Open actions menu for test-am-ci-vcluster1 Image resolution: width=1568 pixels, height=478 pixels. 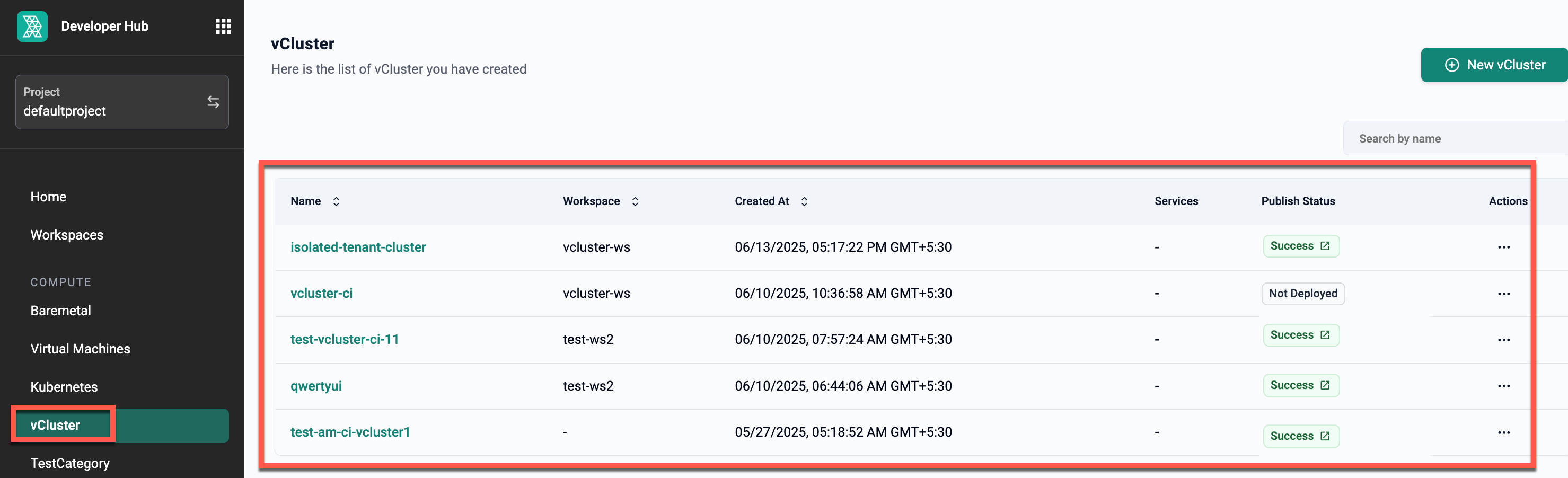click(x=1503, y=432)
